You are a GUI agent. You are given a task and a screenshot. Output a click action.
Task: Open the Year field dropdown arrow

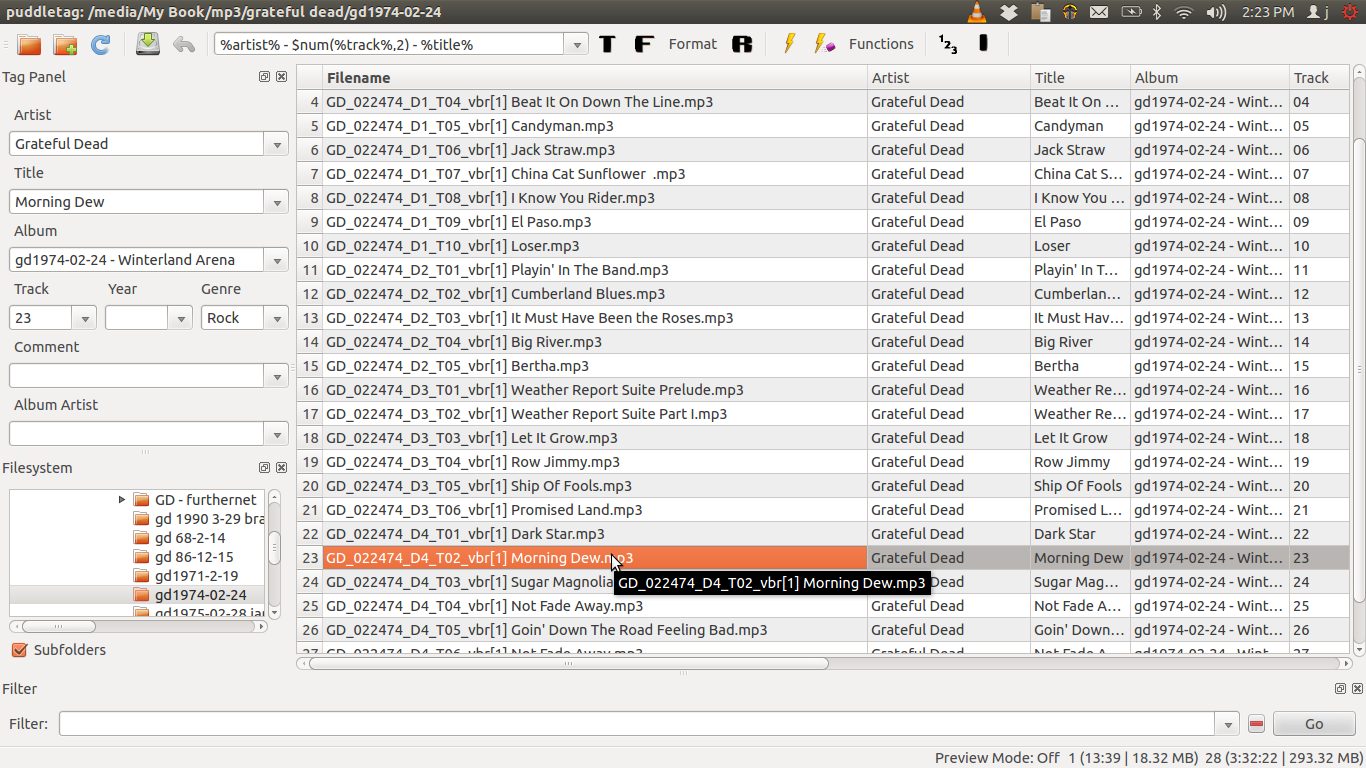[180, 318]
